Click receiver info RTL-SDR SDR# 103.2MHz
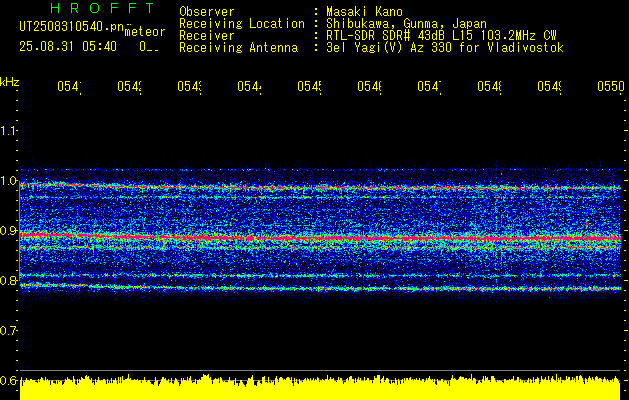 click(441, 36)
